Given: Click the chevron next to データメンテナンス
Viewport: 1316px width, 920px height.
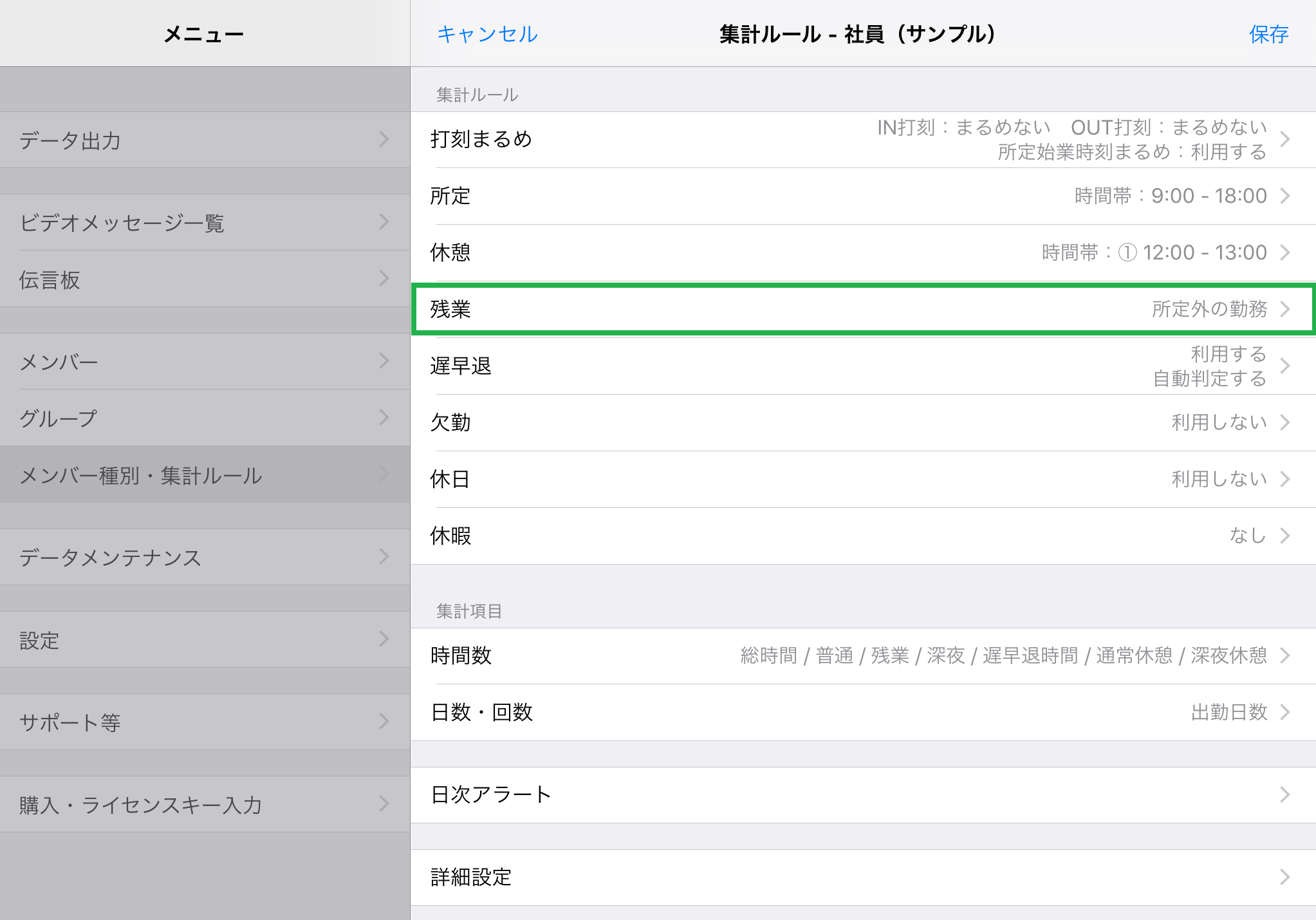Looking at the screenshot, I should pos(384,556).
